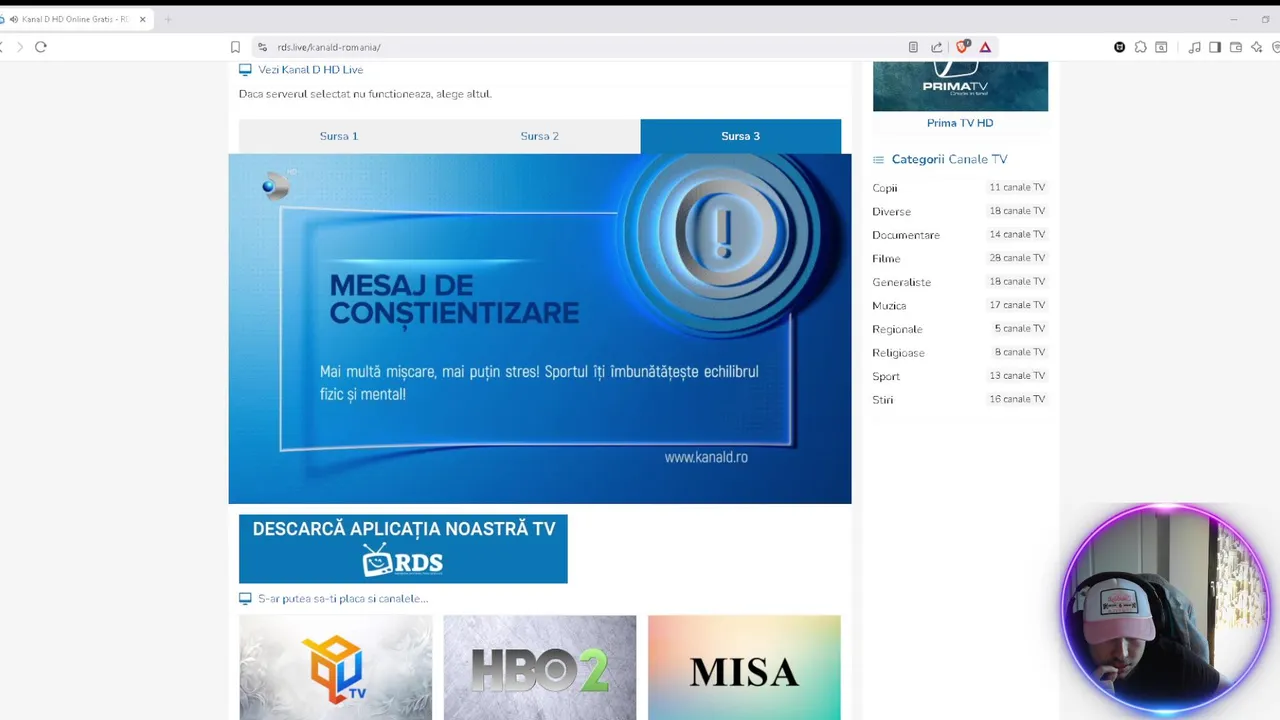Click 'Daca serverul selectat nu functioneaza' text
Image resolution: width=1280 pixels, height=720 pixels.
pyautogui.click(x=365, y=94)
